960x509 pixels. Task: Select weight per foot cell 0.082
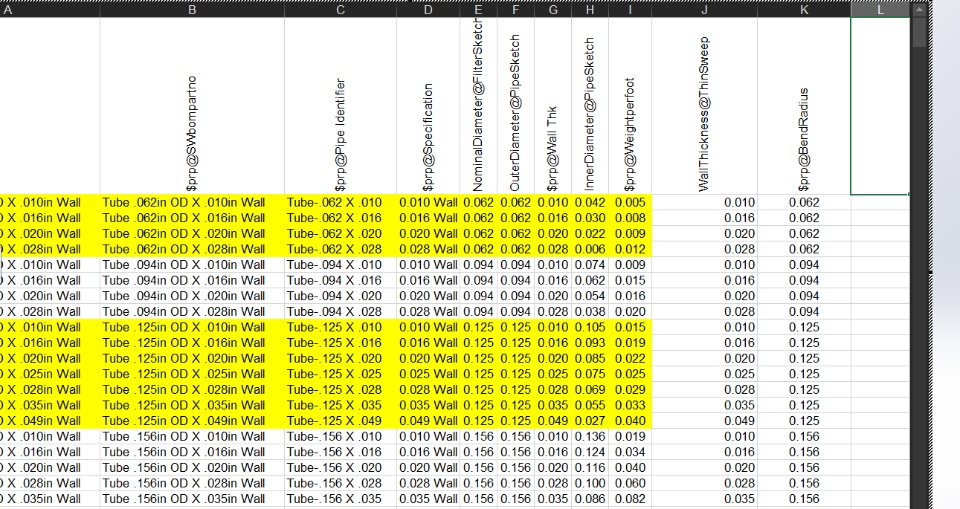point(630,499)
